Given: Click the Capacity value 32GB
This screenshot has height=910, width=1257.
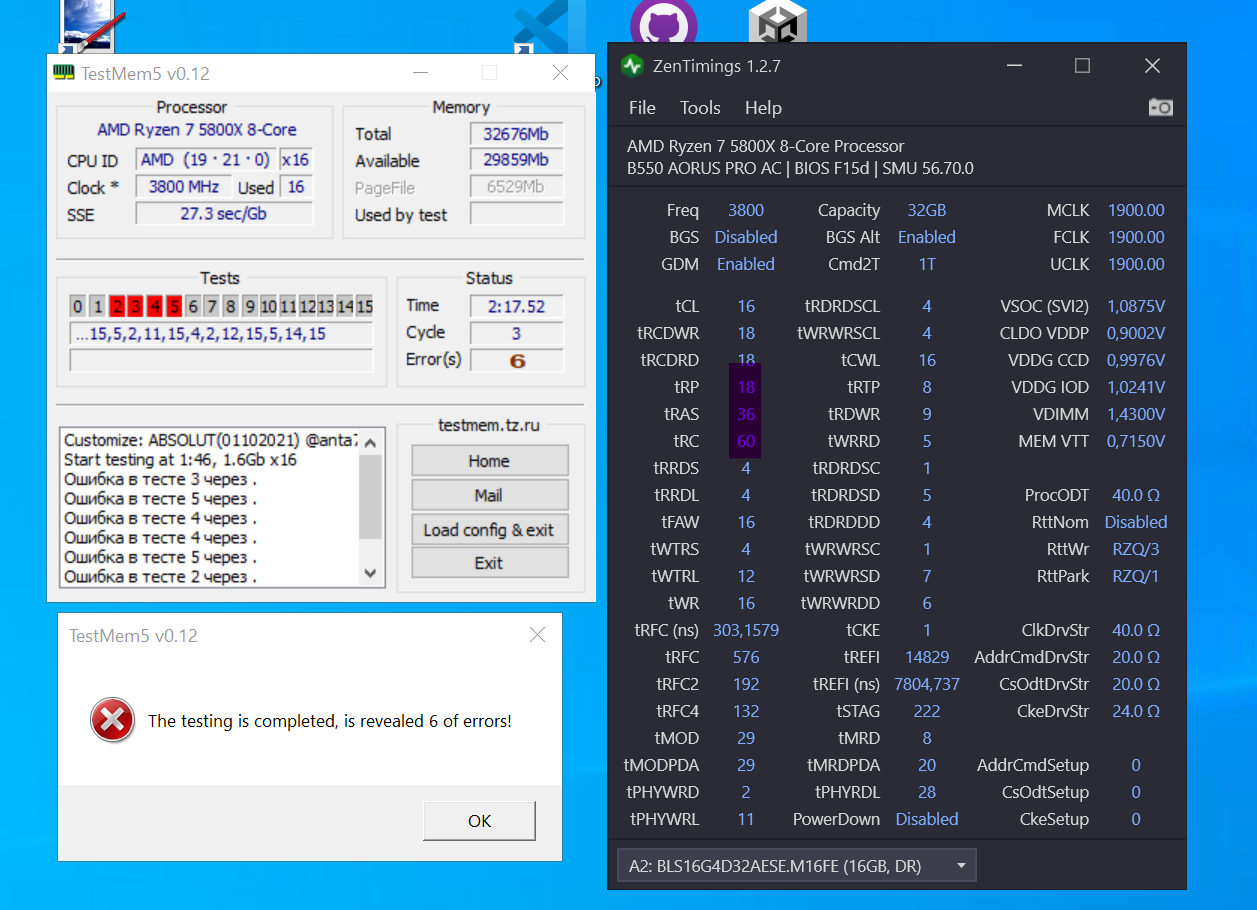Looking at the screenshot, I should 927,210.
